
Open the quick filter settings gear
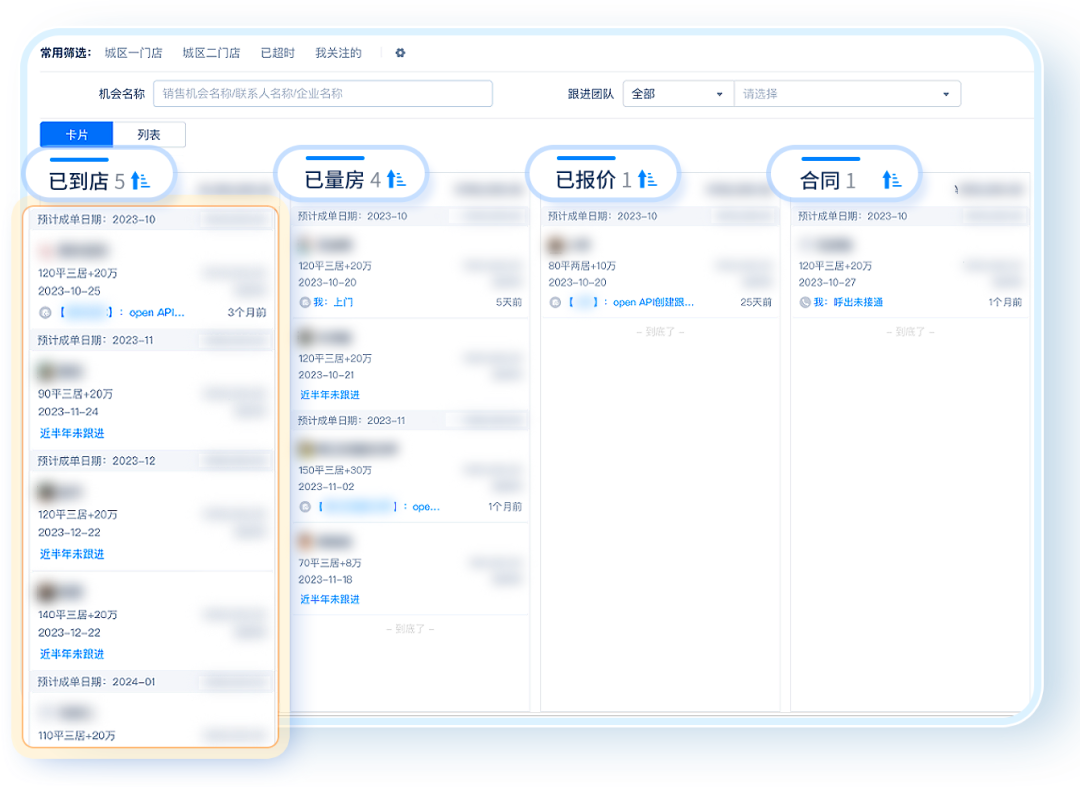pos(400,53)
